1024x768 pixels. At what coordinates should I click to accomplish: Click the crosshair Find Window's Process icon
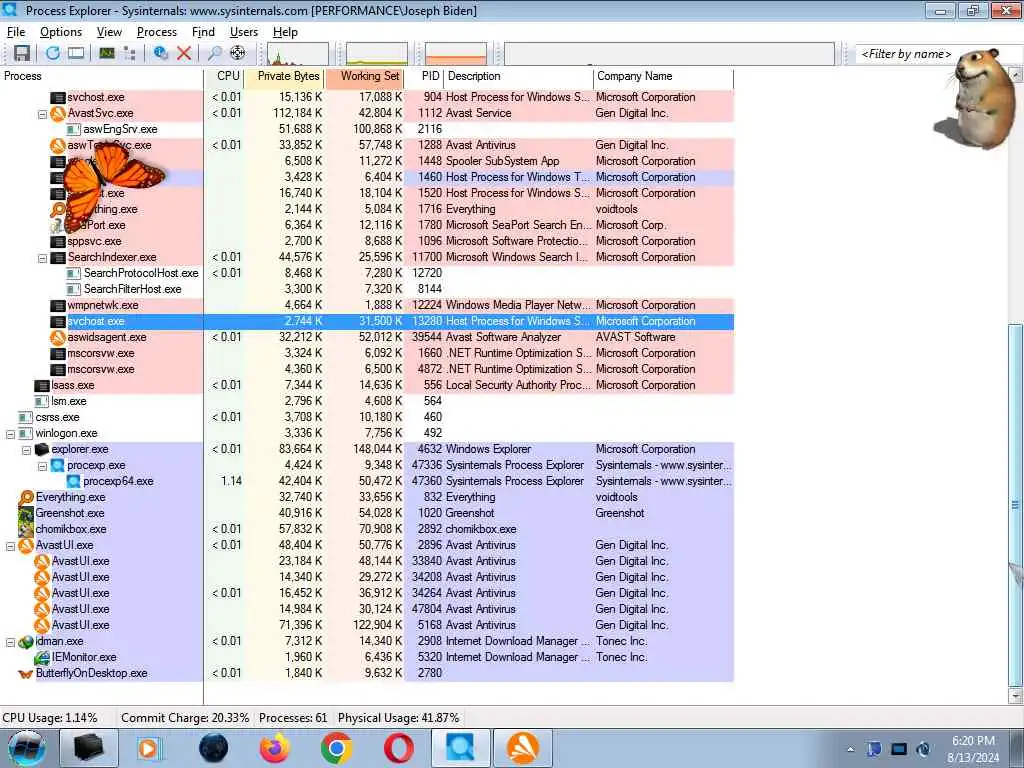[238, 54]
